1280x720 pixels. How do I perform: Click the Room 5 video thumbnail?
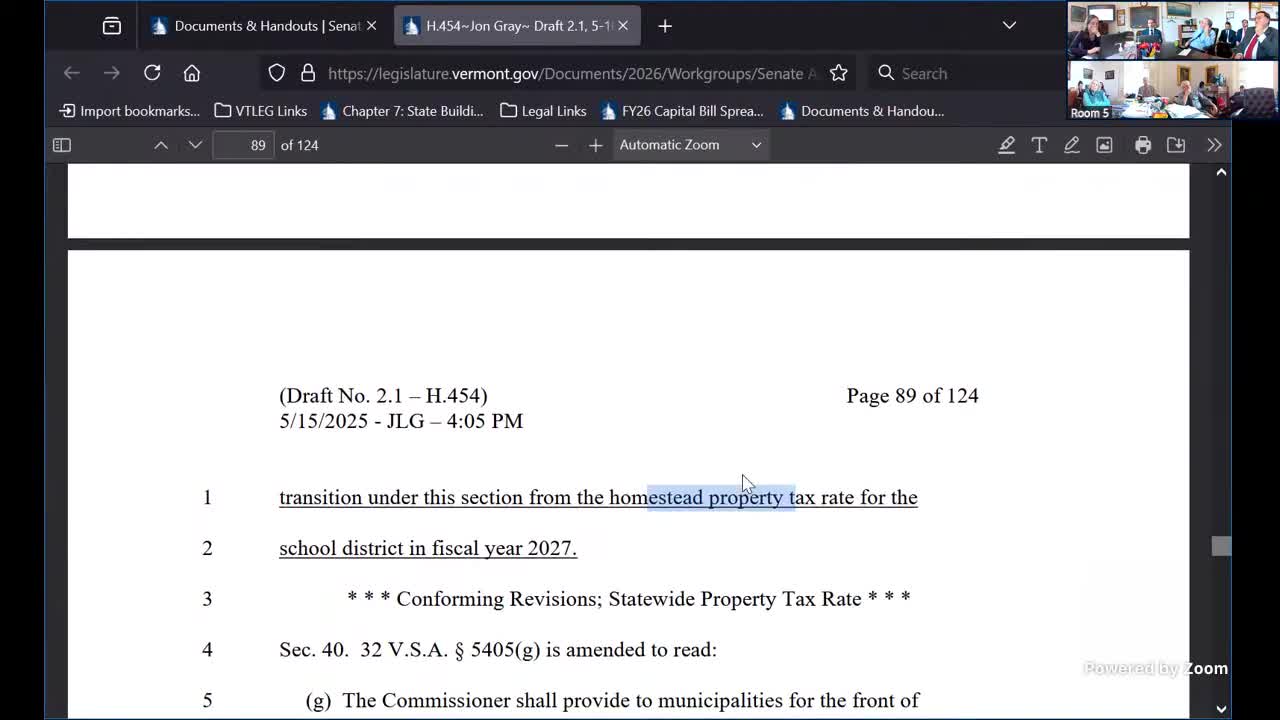click(x=1172, y=91)
